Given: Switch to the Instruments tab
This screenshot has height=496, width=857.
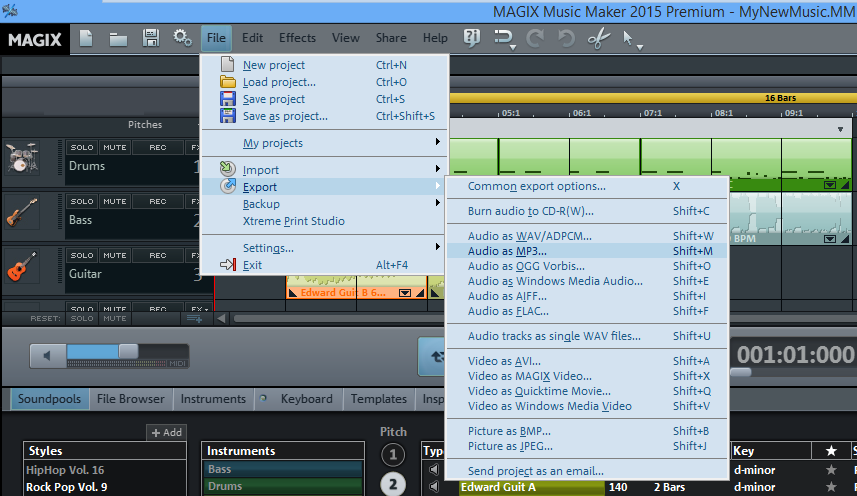Looking at the screenshot, I should point(213,399).
